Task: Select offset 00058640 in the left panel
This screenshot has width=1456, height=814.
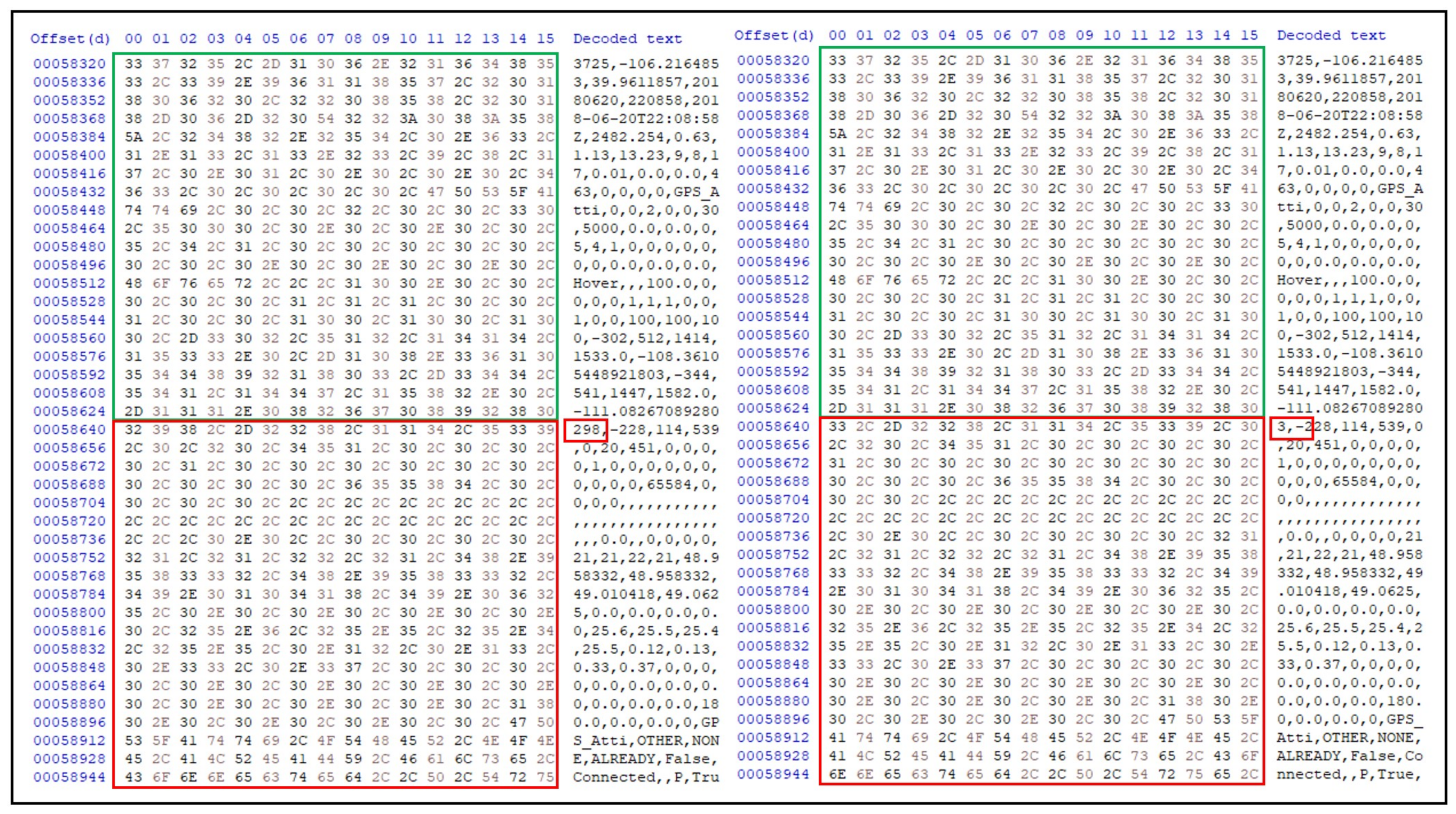Action: pyautogui.click(x=70, y=430)
